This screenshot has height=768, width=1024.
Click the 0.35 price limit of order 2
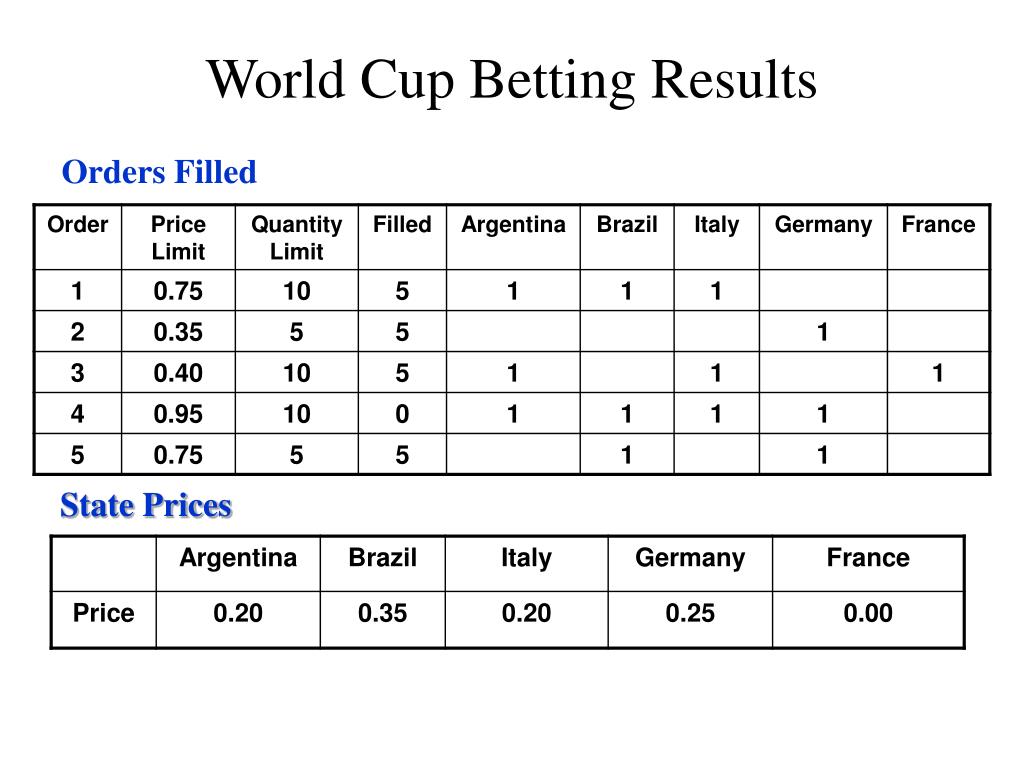[178, 332]
